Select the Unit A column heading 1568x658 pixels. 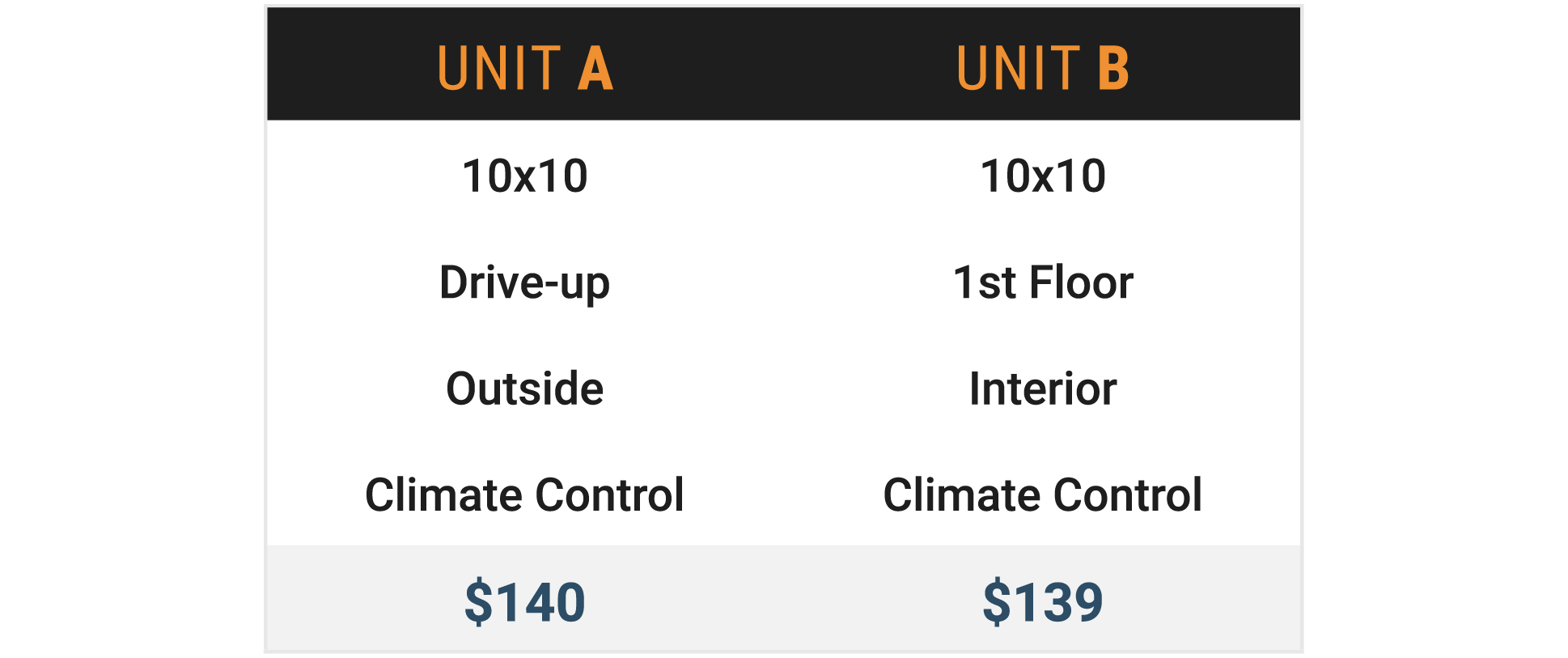525,68
